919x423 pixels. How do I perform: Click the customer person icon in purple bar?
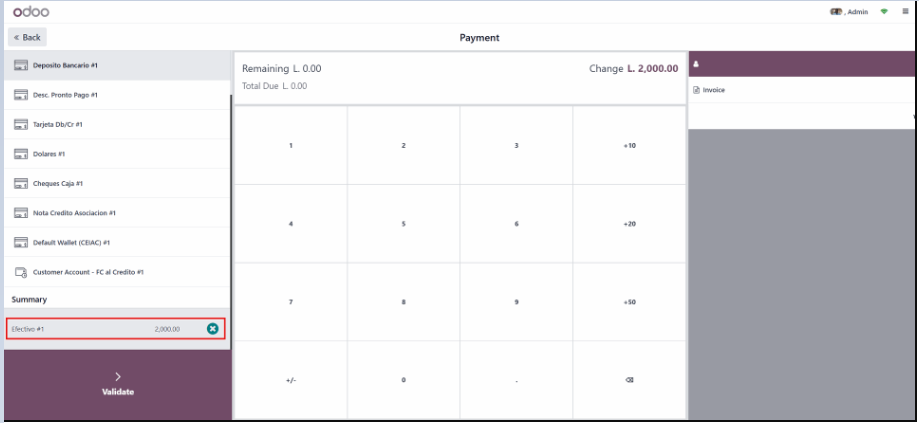[x=696, y=64]
